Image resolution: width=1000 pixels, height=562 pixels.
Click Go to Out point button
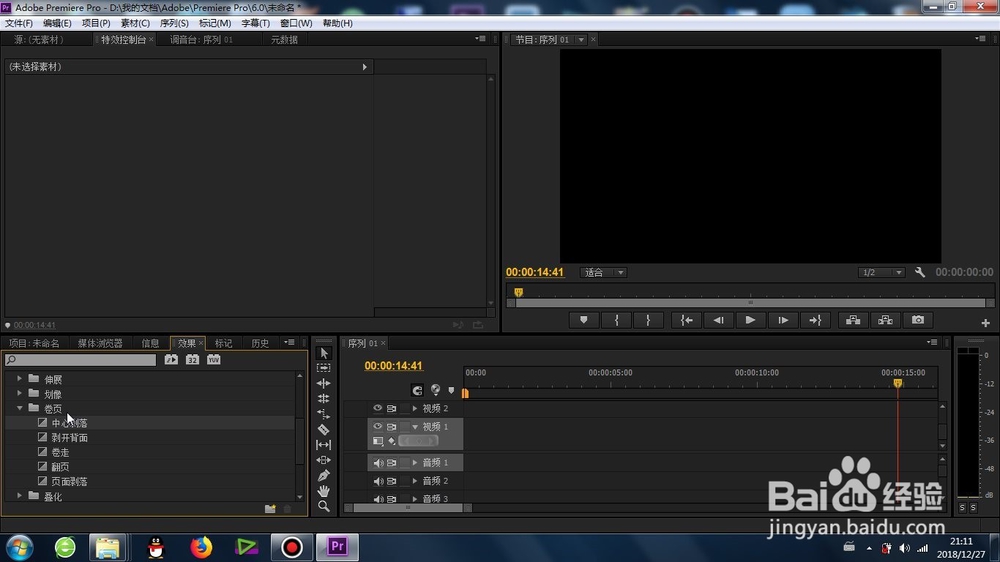pos(815,320)
